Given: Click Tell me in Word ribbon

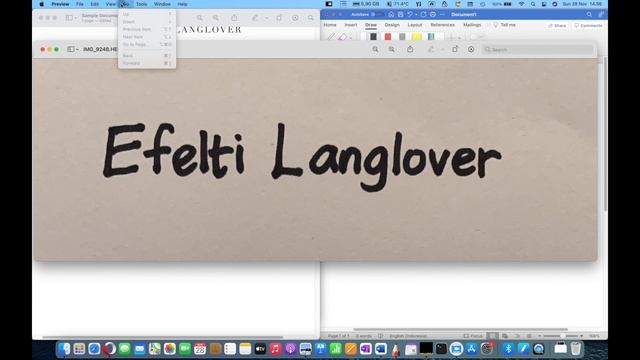Looking at the screenshot, I should (504, 25).
